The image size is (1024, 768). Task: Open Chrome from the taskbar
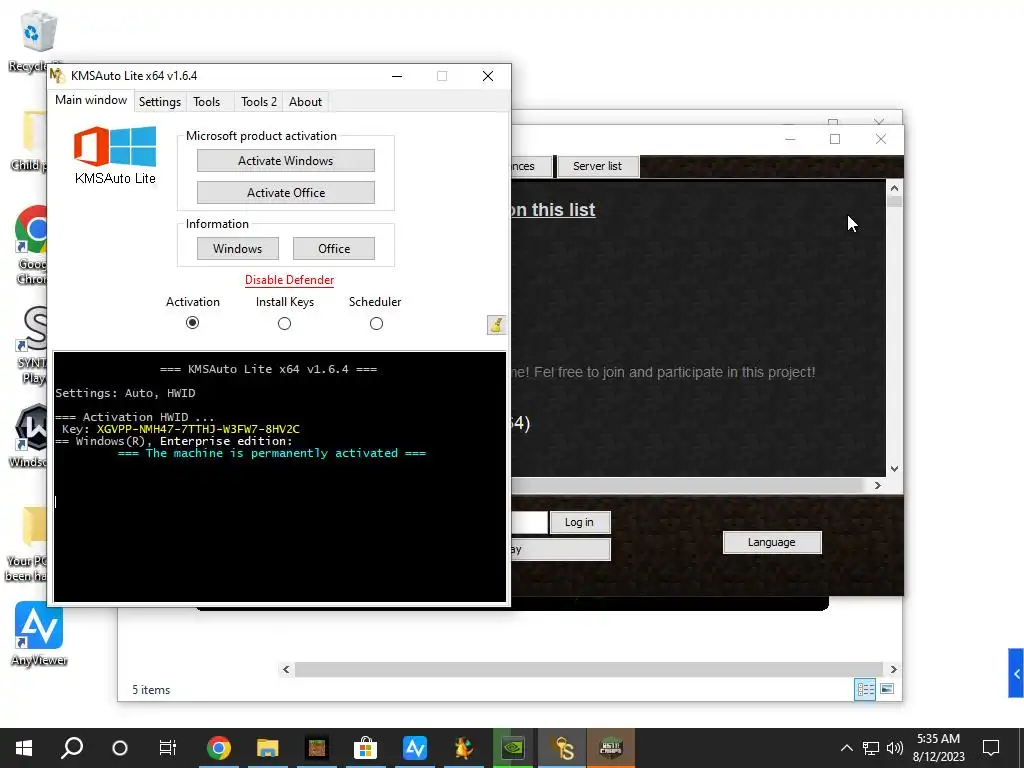[x=219, y=748]
